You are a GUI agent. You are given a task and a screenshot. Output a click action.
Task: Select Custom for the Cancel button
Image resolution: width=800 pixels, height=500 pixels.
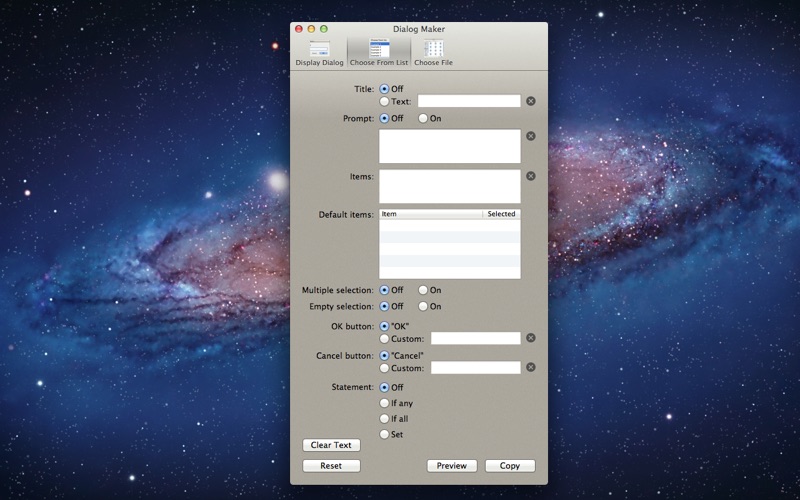[x=384, y=368]
